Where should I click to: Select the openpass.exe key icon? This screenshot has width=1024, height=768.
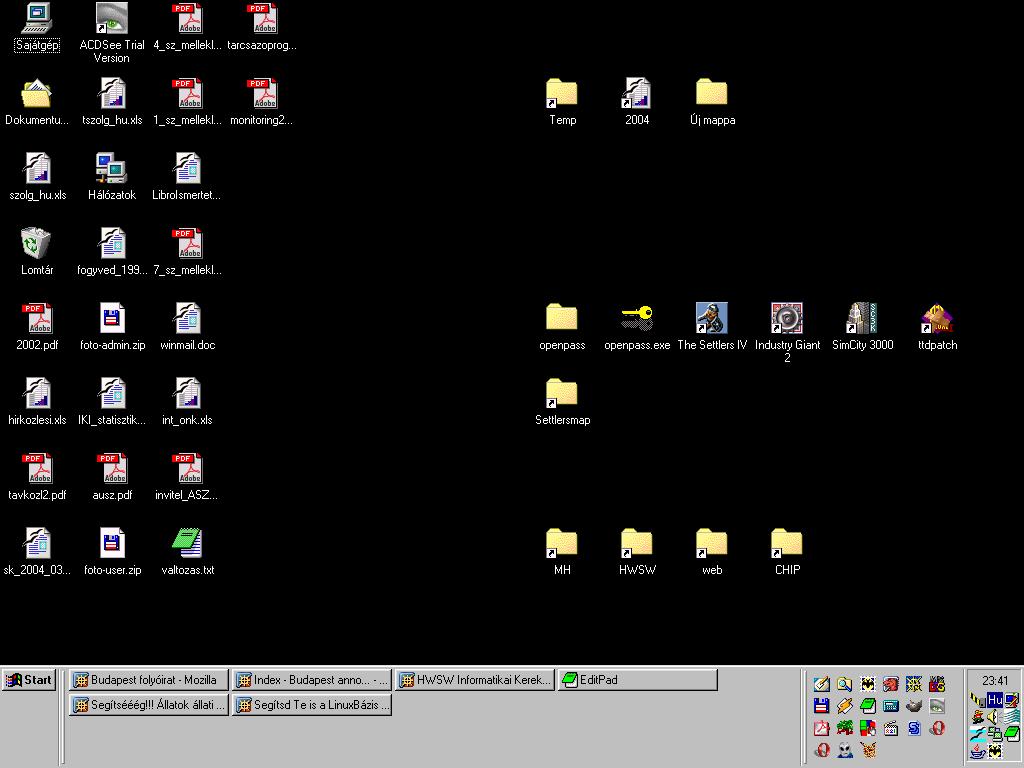[x=637, y=319]
